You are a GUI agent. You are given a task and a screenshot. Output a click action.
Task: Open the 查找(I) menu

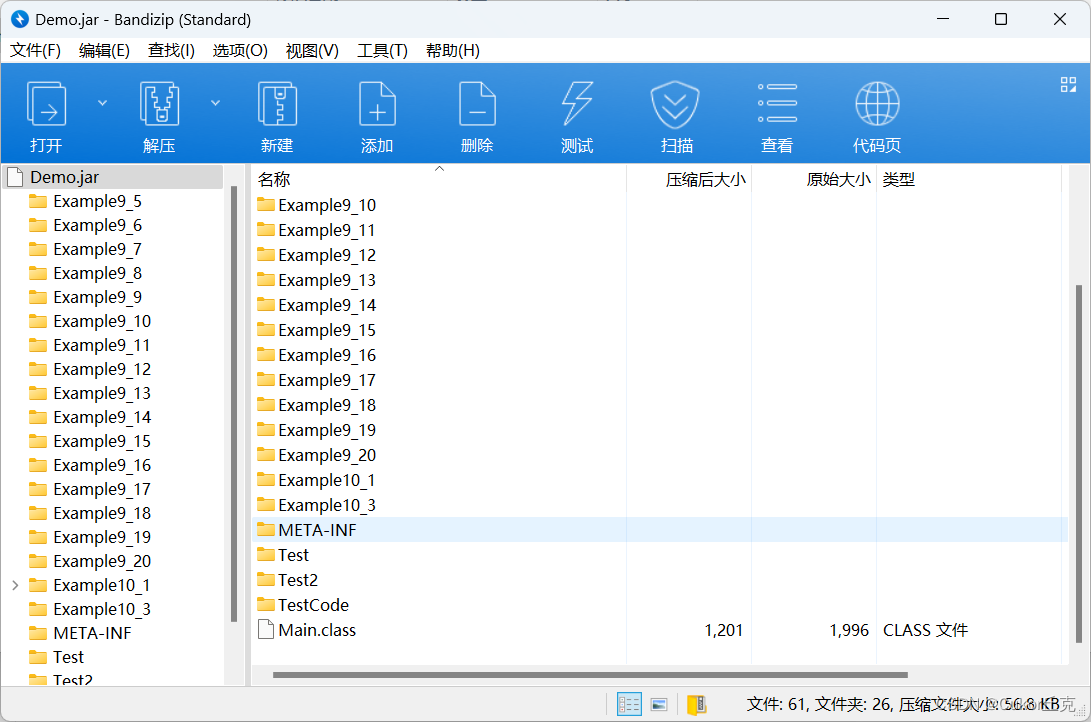point(171,51)
